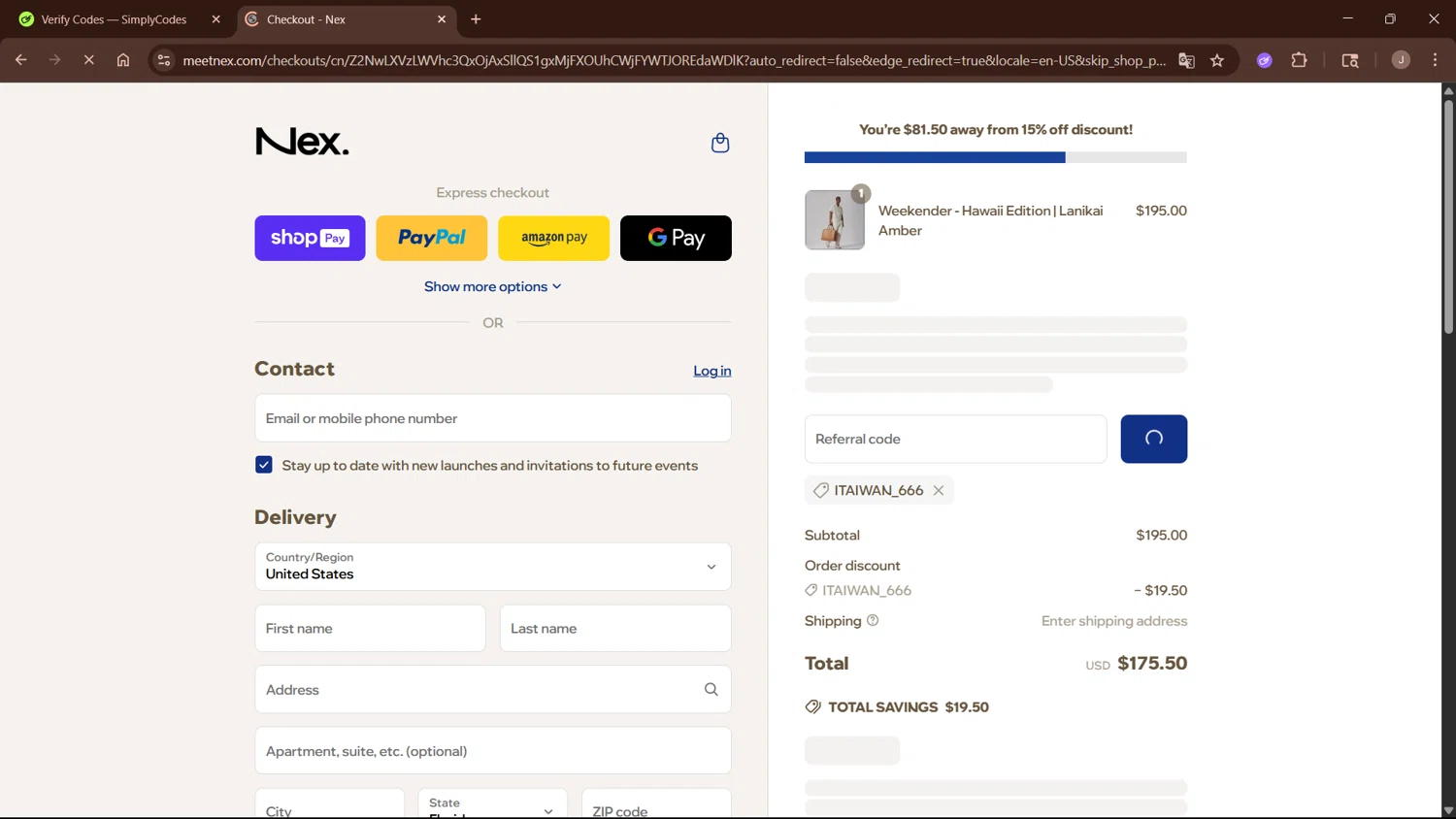
Task: Open Chrome three-dot menu
Action: [1435, 60]
